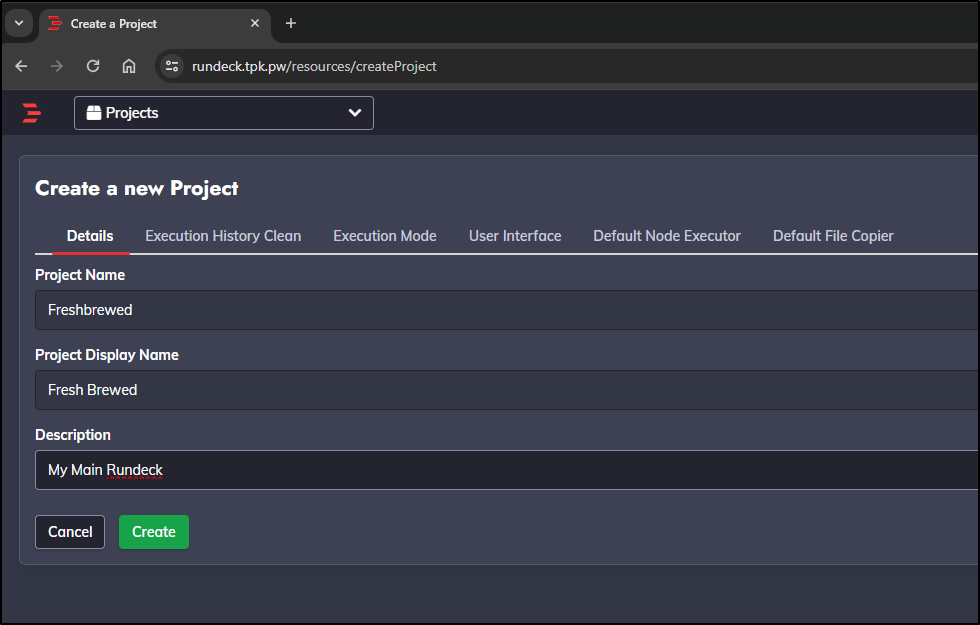Go forward in browser history
The width and height of the screenshot is (980, 625).
(57, 66)
